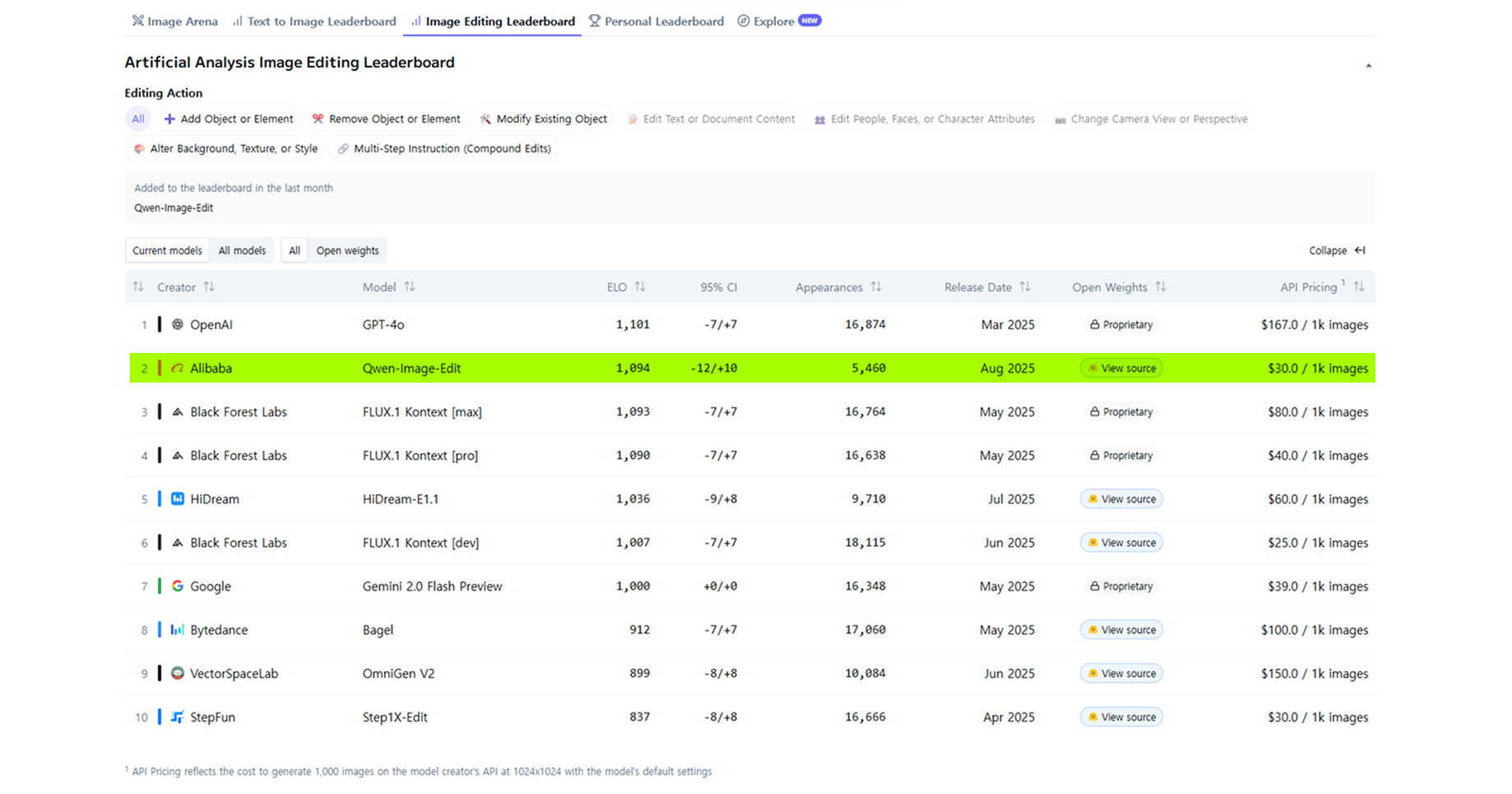Viewport: 1512px width, 794px height.
Task: Sort table by ELO column
Action: pos(626,287)
